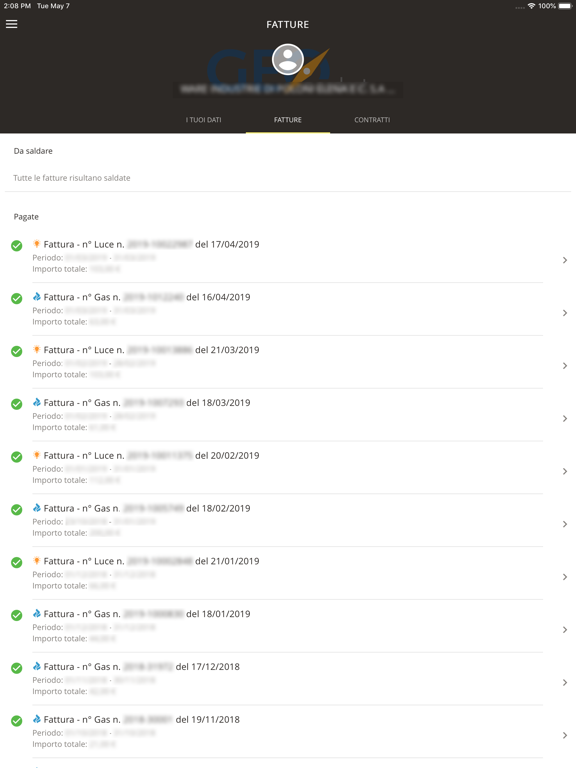Tap green paid checkmark for 18/02/2019 invoice
This screenshot has height=768, width=576.
point(17,509)
